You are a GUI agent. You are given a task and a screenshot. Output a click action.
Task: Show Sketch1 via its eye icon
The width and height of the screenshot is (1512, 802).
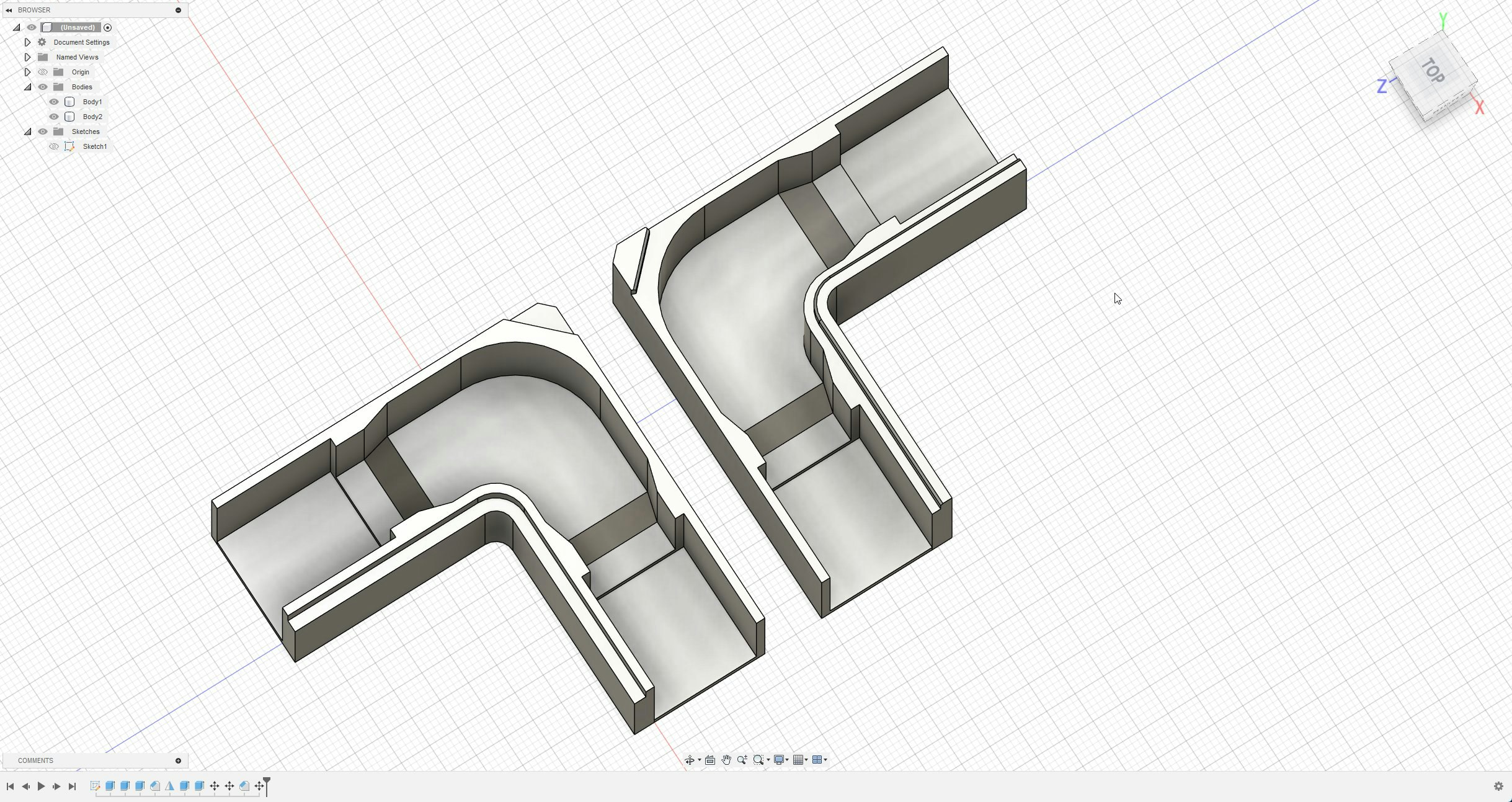point(54,146)
